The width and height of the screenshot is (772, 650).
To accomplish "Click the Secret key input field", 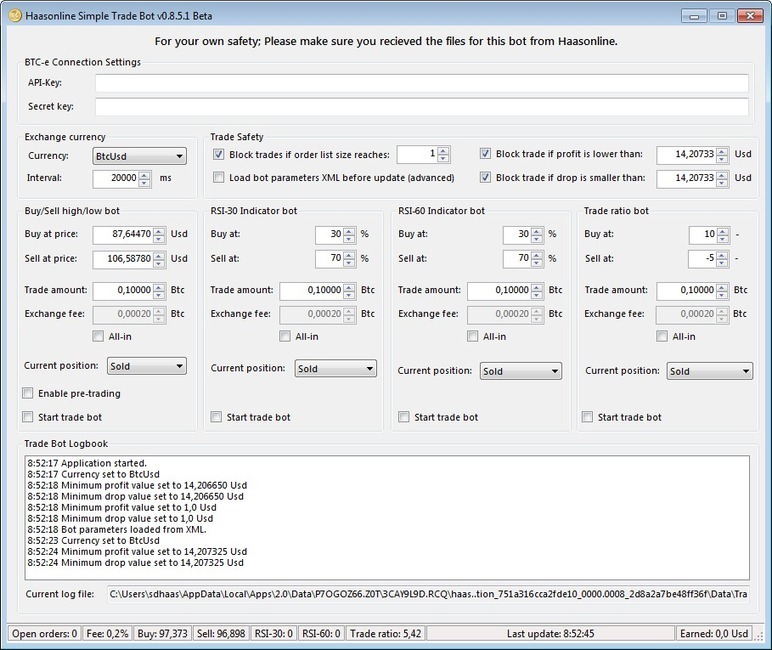I will [422, 107].
